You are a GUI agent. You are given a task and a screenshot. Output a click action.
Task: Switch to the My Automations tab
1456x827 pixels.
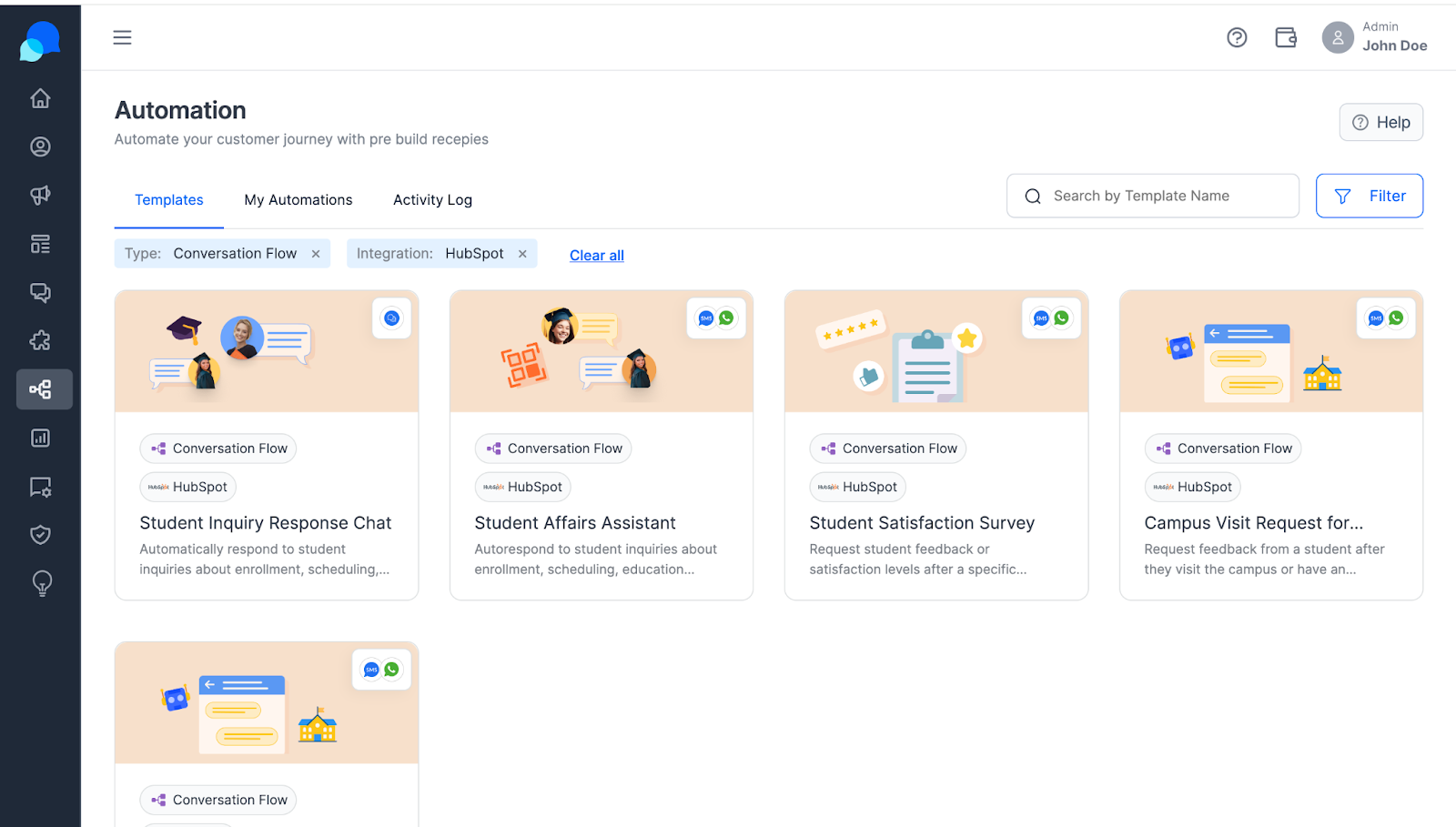point(298,200)
